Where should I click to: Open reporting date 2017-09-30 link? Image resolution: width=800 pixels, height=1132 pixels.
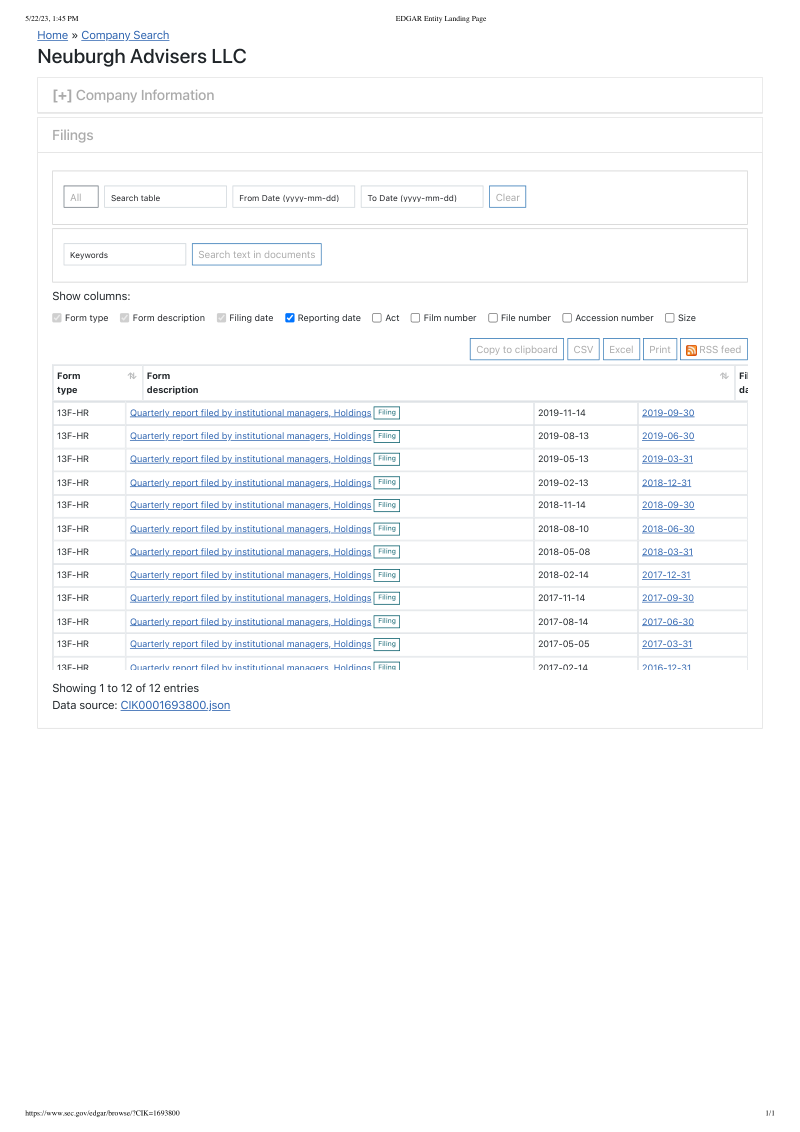pyautogui.click(x=668, y=598)
